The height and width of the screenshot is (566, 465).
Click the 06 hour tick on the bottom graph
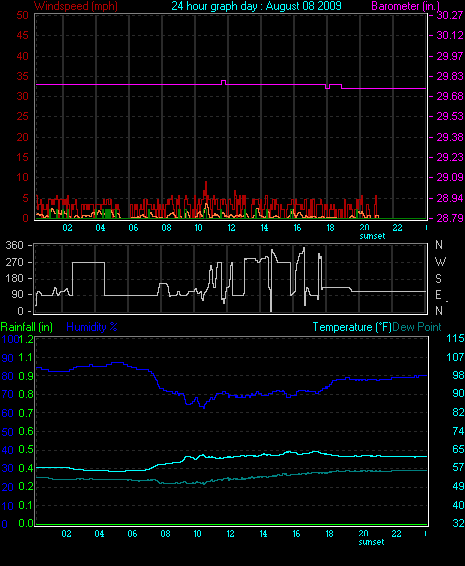(x=132, y=534)
